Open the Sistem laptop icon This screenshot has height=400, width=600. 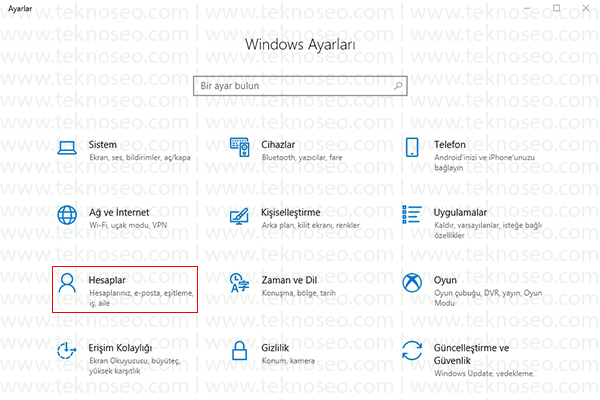click(x=67, y=148)
